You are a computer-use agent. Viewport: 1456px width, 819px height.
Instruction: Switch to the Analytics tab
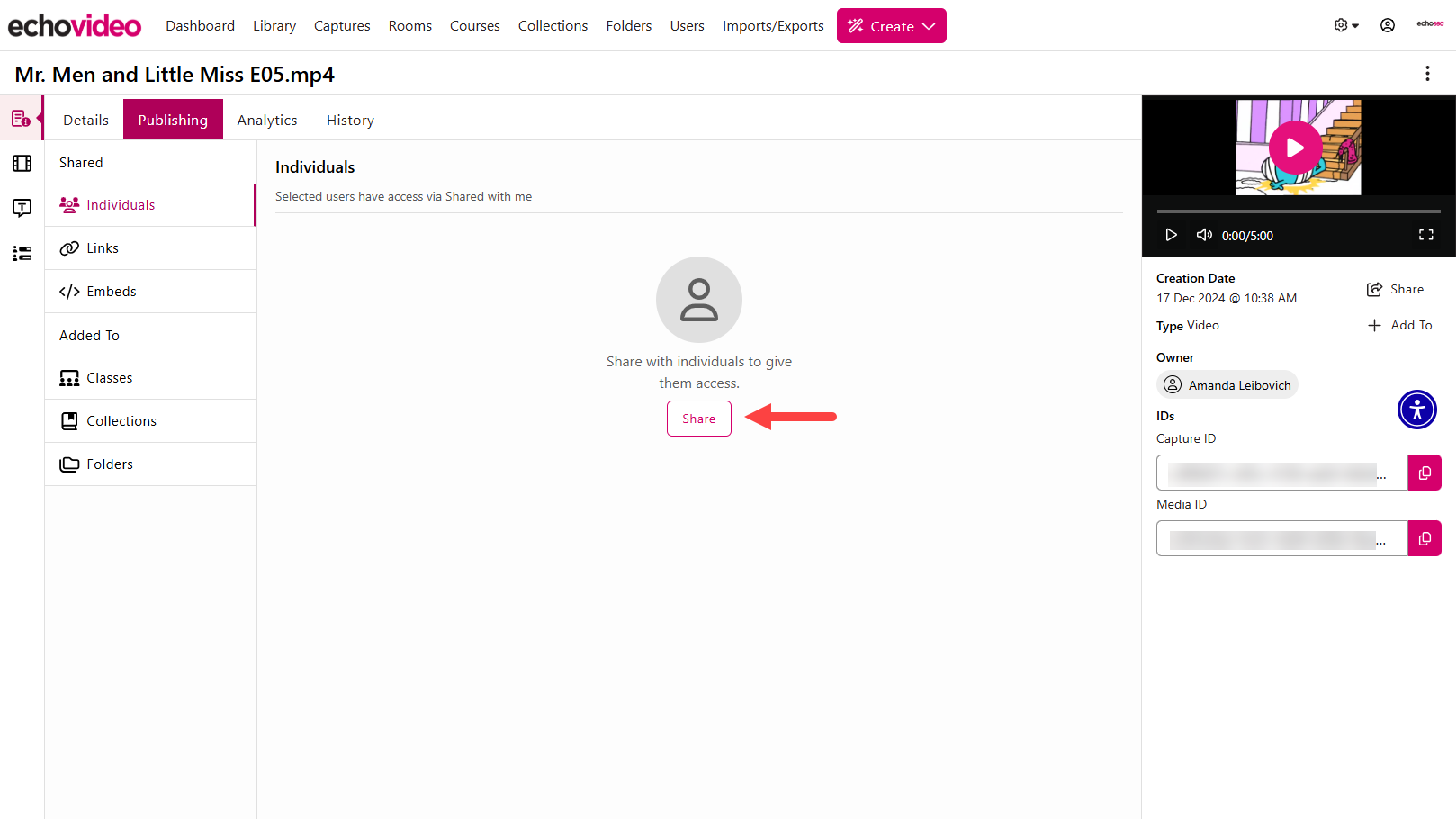click(x=266, y=119)
